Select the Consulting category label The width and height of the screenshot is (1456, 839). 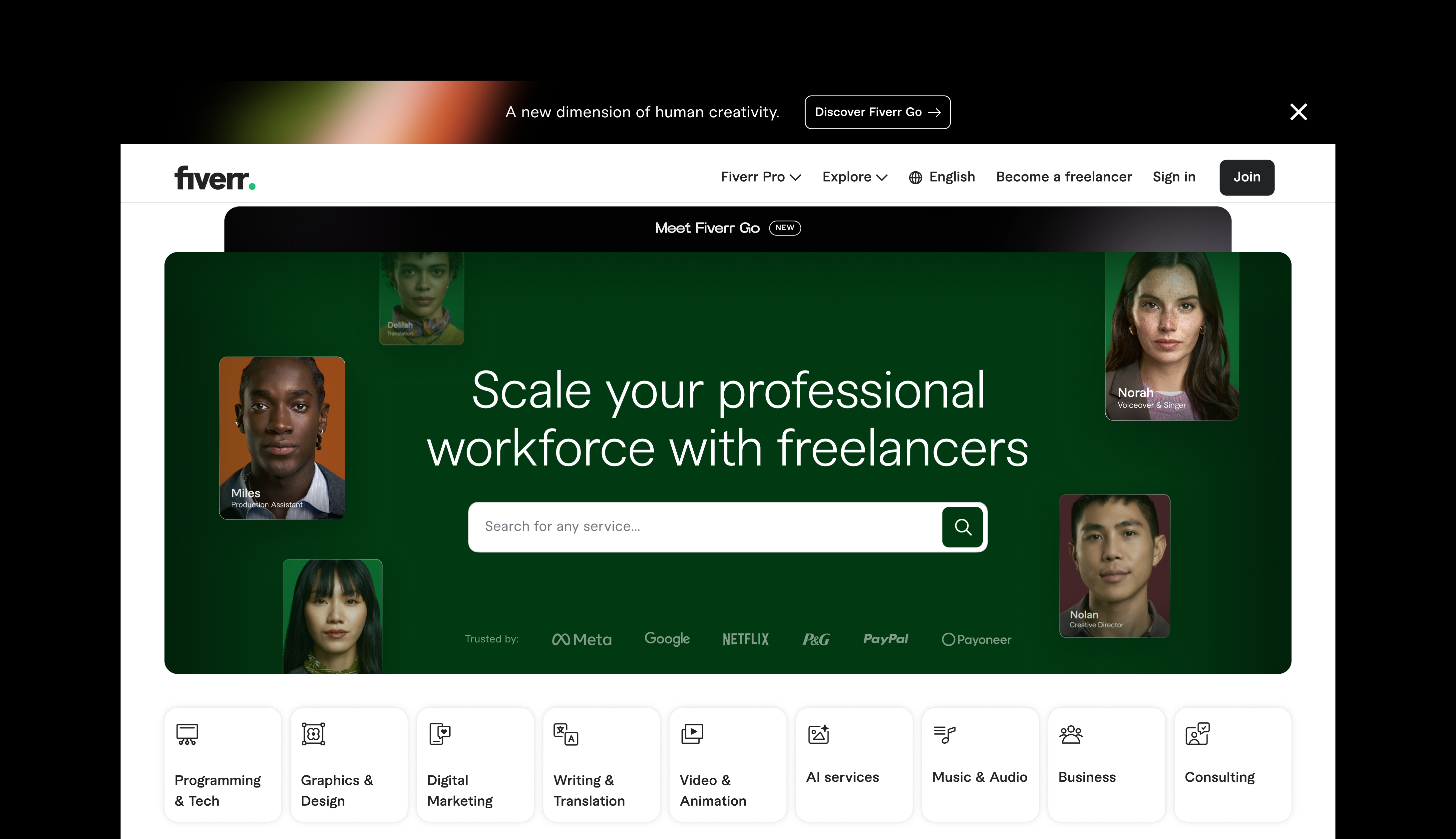pyautogui.click(x=1219, y=777)
